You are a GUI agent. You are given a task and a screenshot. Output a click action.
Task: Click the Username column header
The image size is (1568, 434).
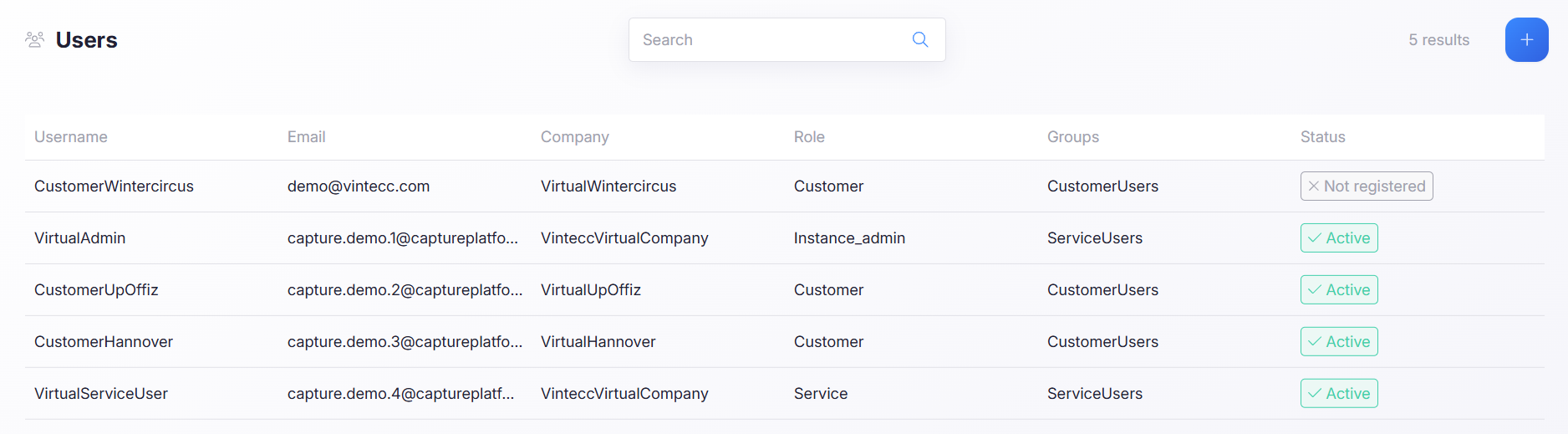pos(71,137)
